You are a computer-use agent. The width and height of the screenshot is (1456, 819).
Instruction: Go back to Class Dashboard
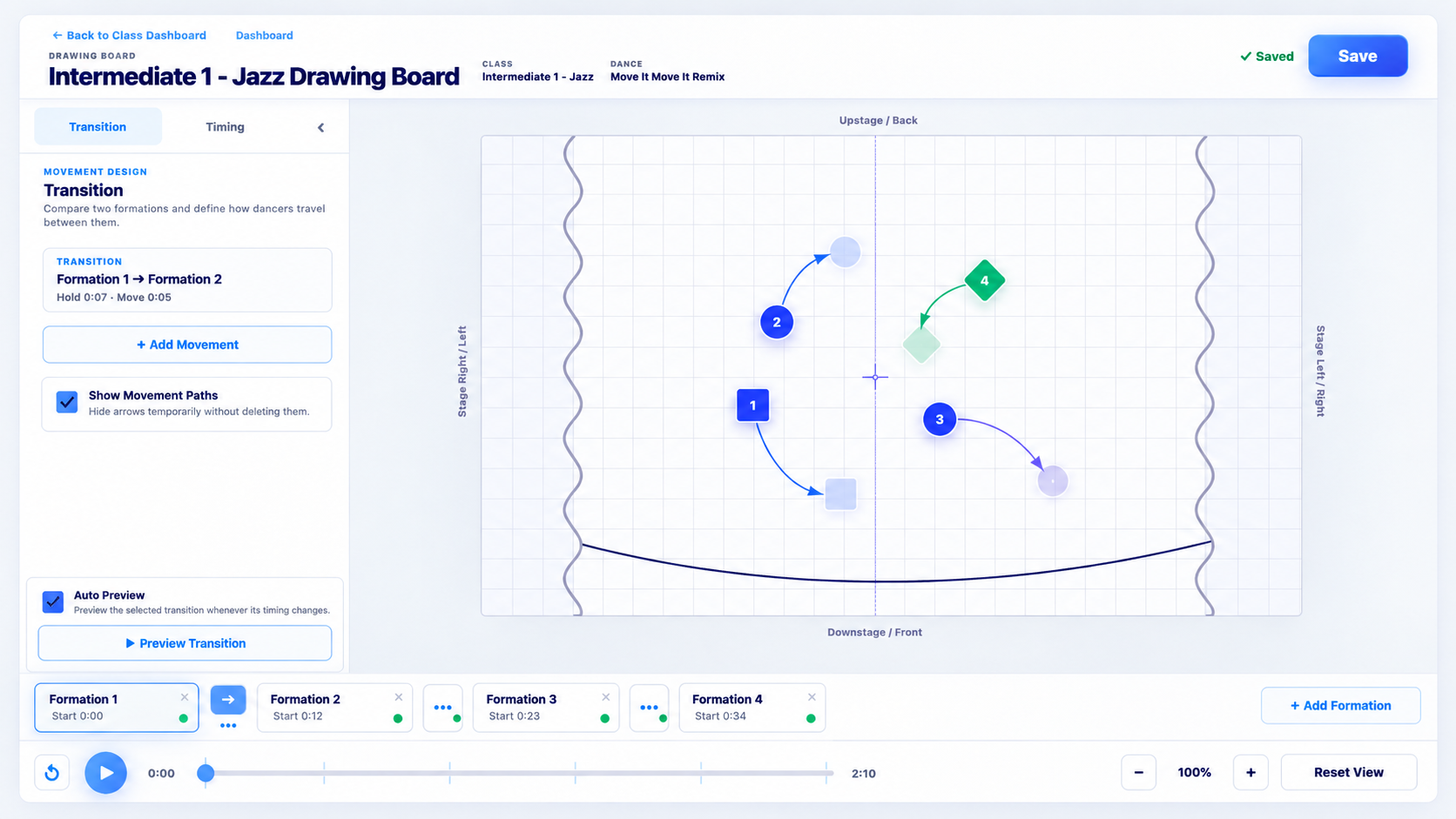(129, 36)
